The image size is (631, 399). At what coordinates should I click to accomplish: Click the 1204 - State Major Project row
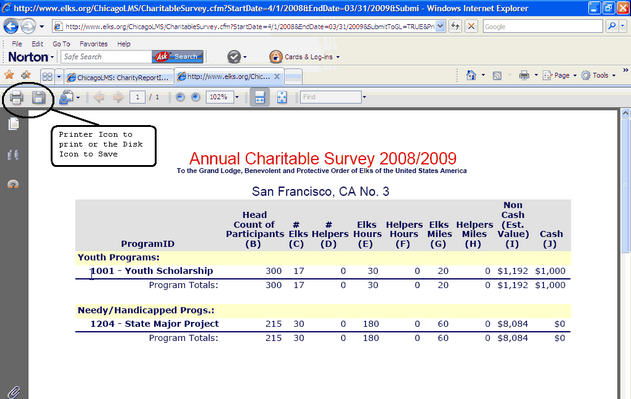click(322, 324)
